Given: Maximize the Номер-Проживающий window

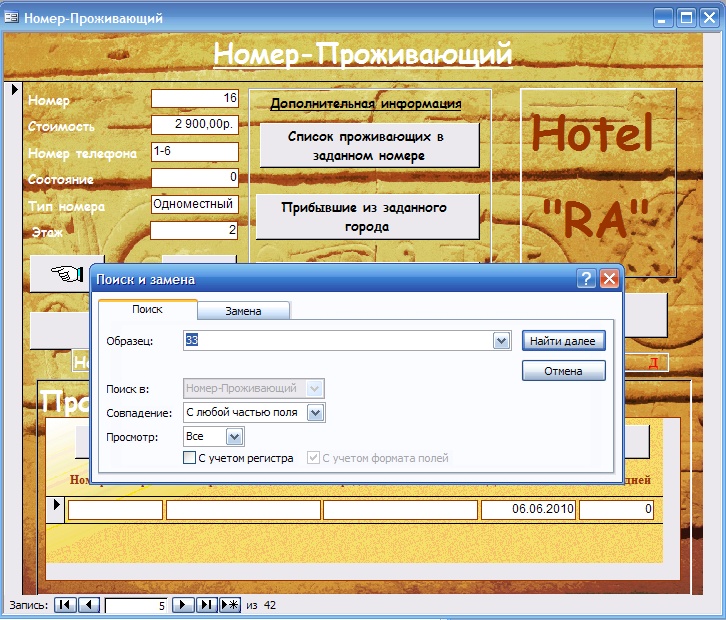Looking at the screenshot, I should point(686,18).
